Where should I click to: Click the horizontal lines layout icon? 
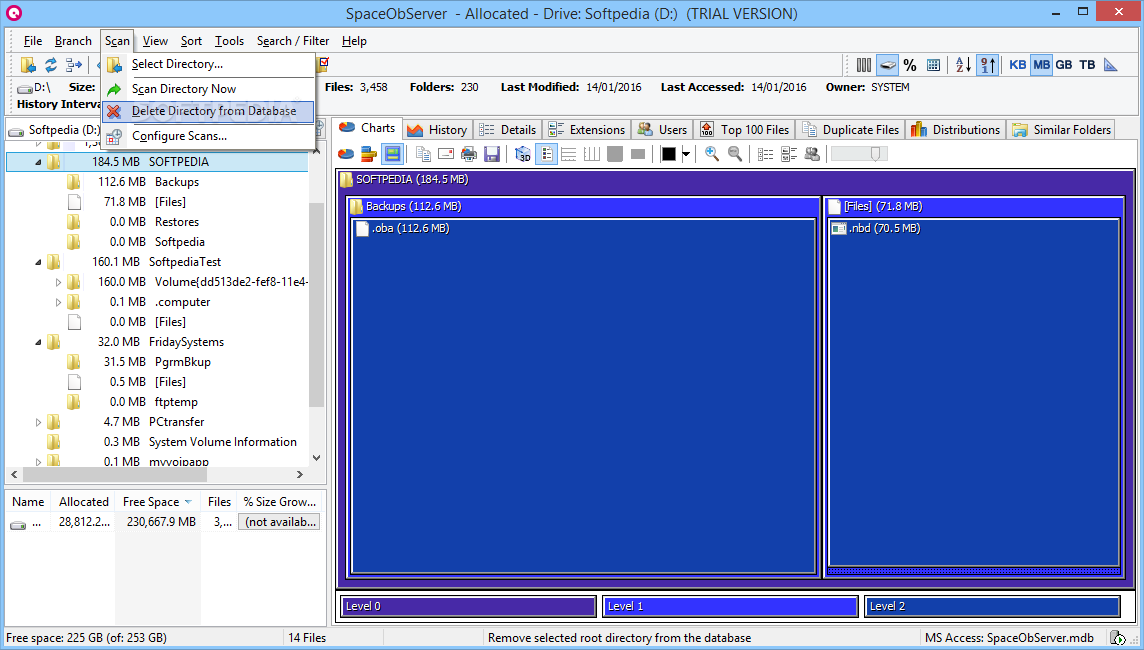(x=569, y=154)
